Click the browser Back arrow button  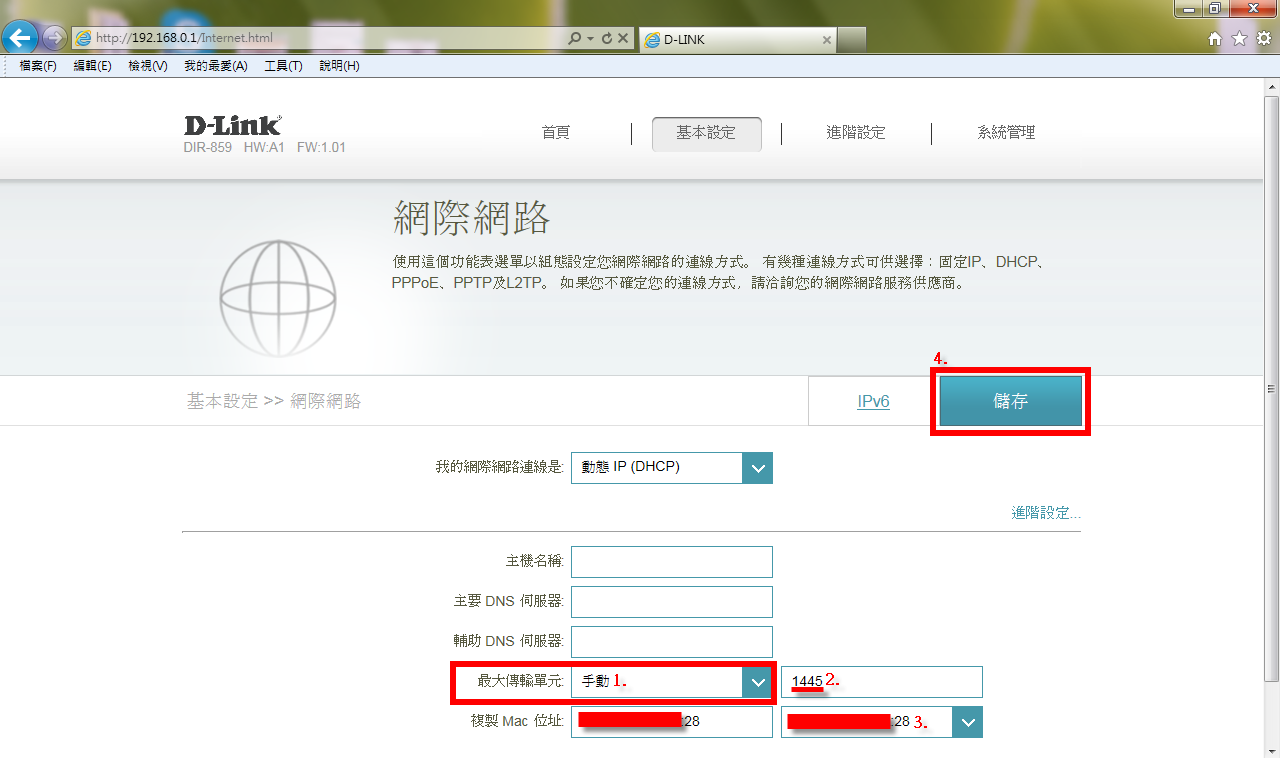[21, 38]
